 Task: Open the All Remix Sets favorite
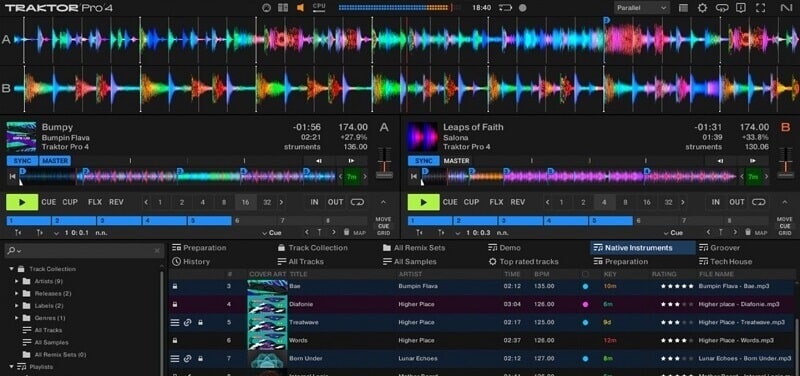tap(414, 248)
